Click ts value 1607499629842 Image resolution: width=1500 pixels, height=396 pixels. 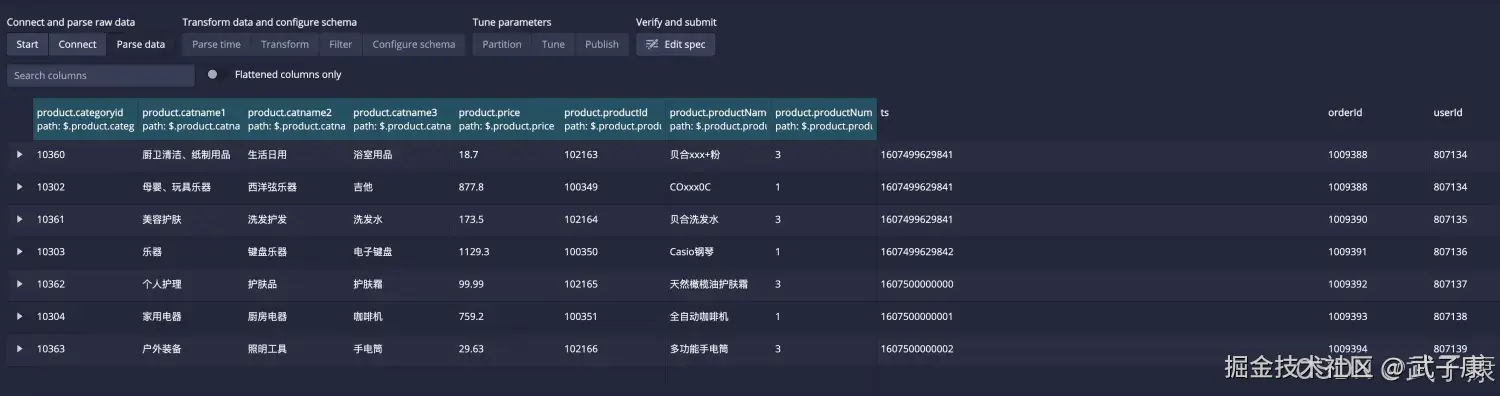(917, 252)
